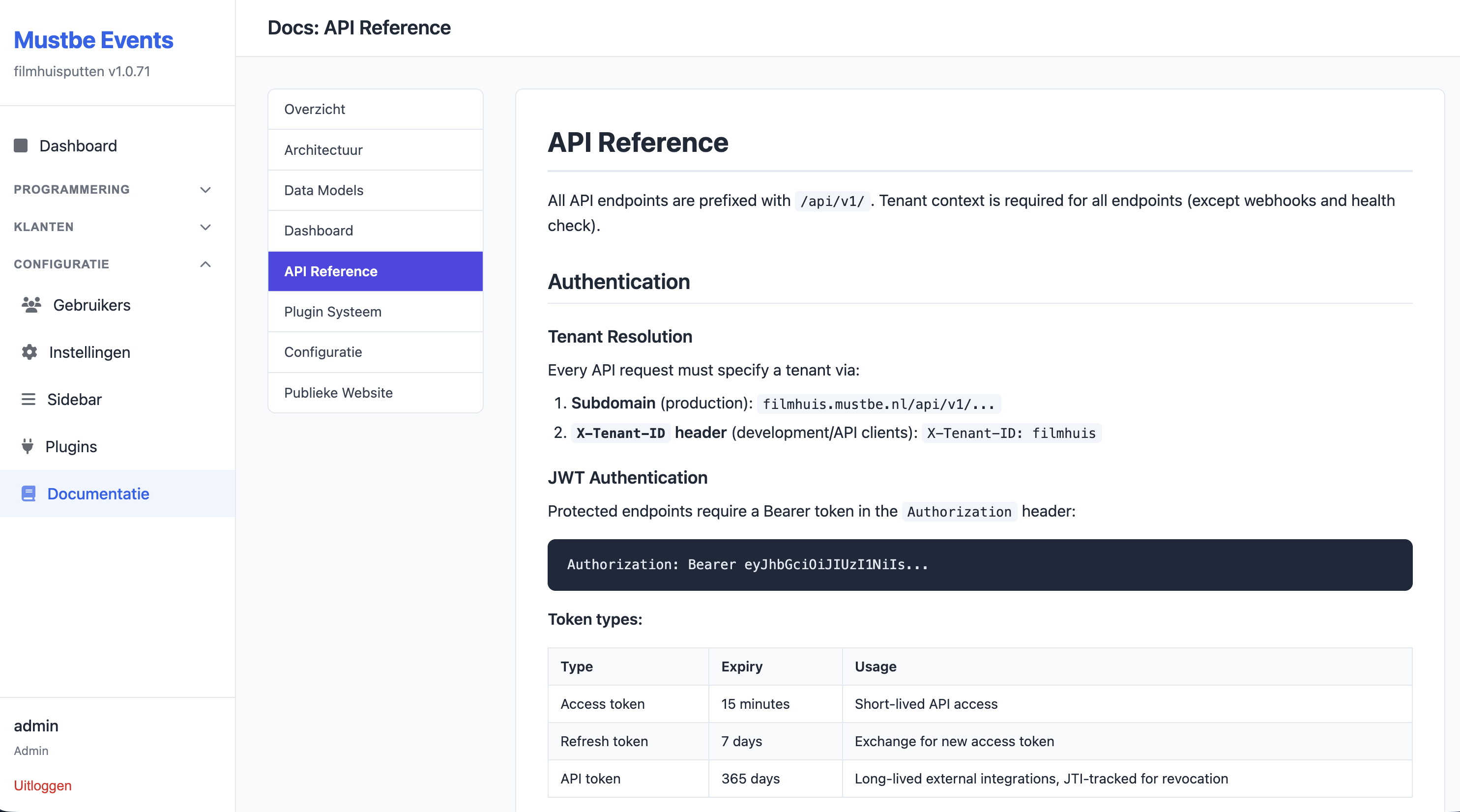Click the Documentatie book icon

(x=29, y=493)
